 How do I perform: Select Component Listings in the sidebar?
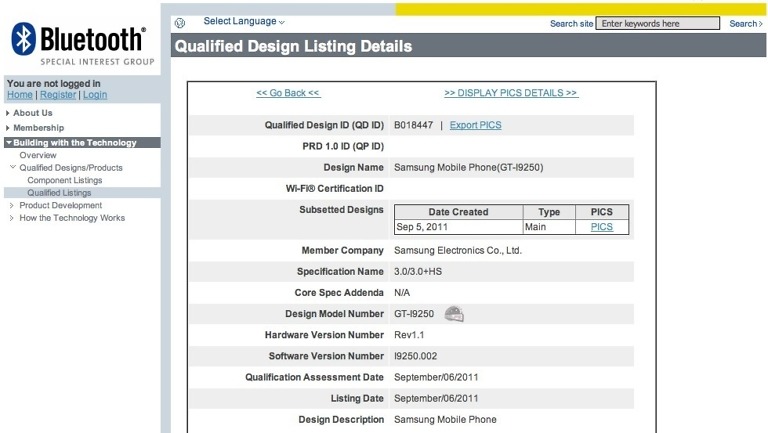[x=64, y=180]
